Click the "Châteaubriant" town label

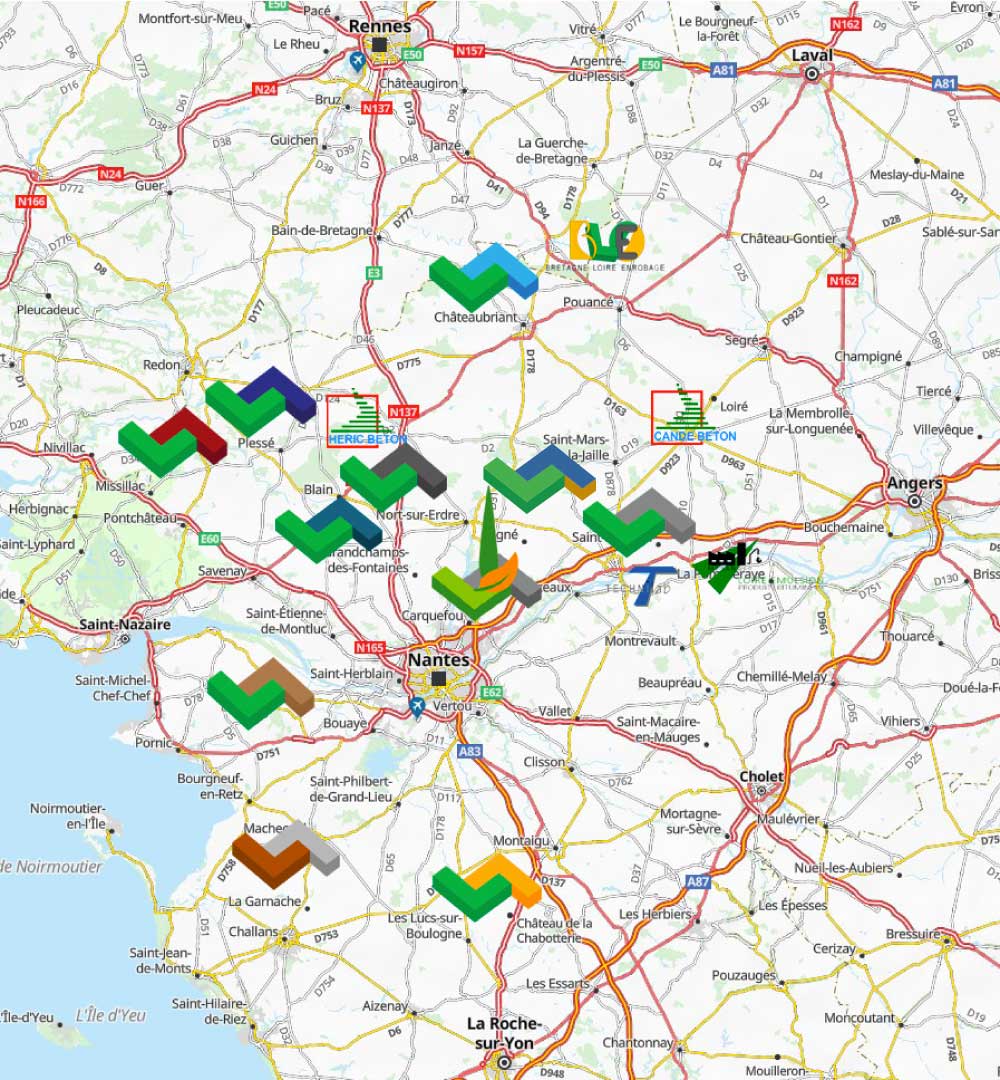point(475,318)
